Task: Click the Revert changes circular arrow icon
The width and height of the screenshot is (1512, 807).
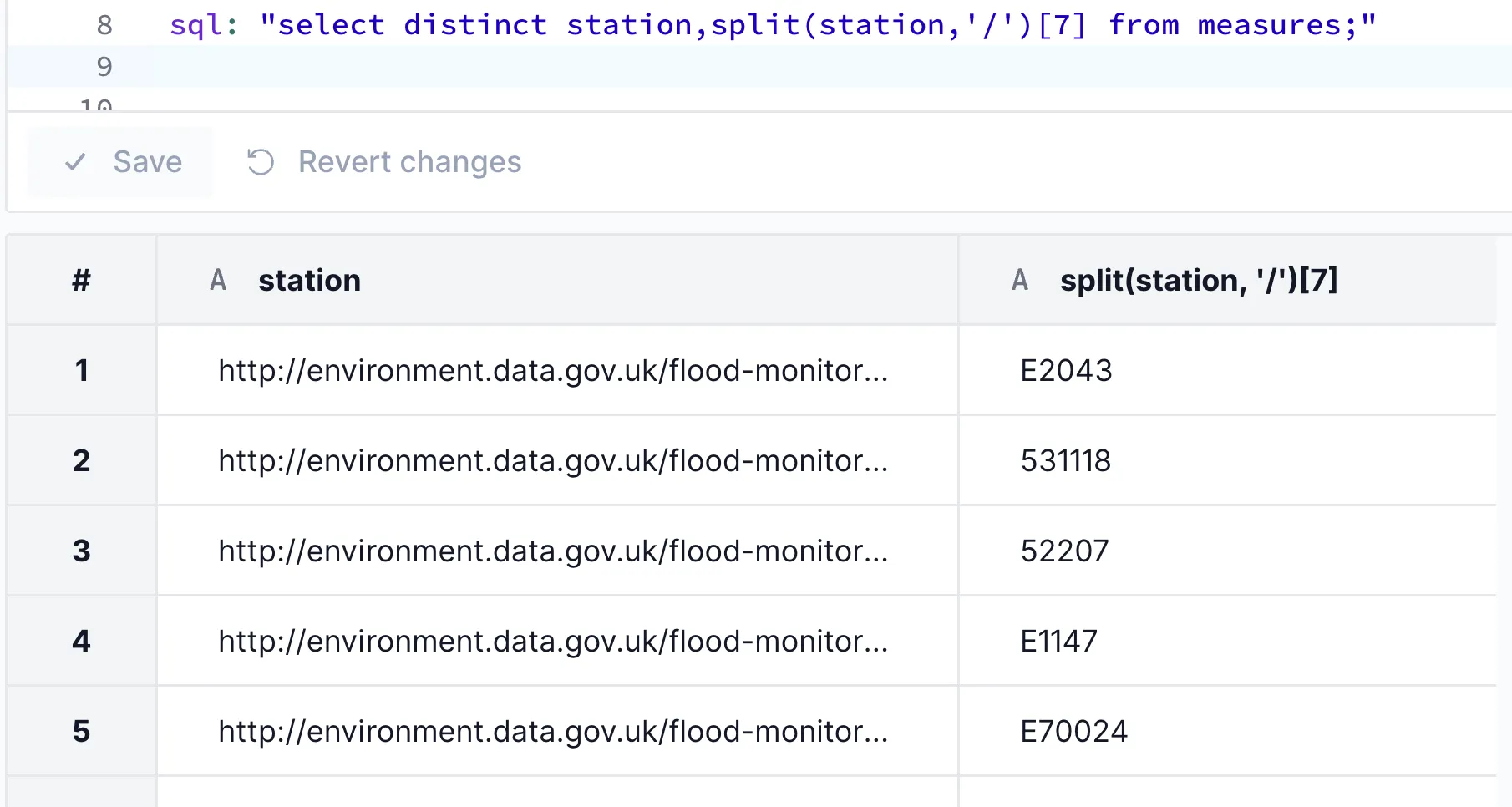Action: pos(260,162)
